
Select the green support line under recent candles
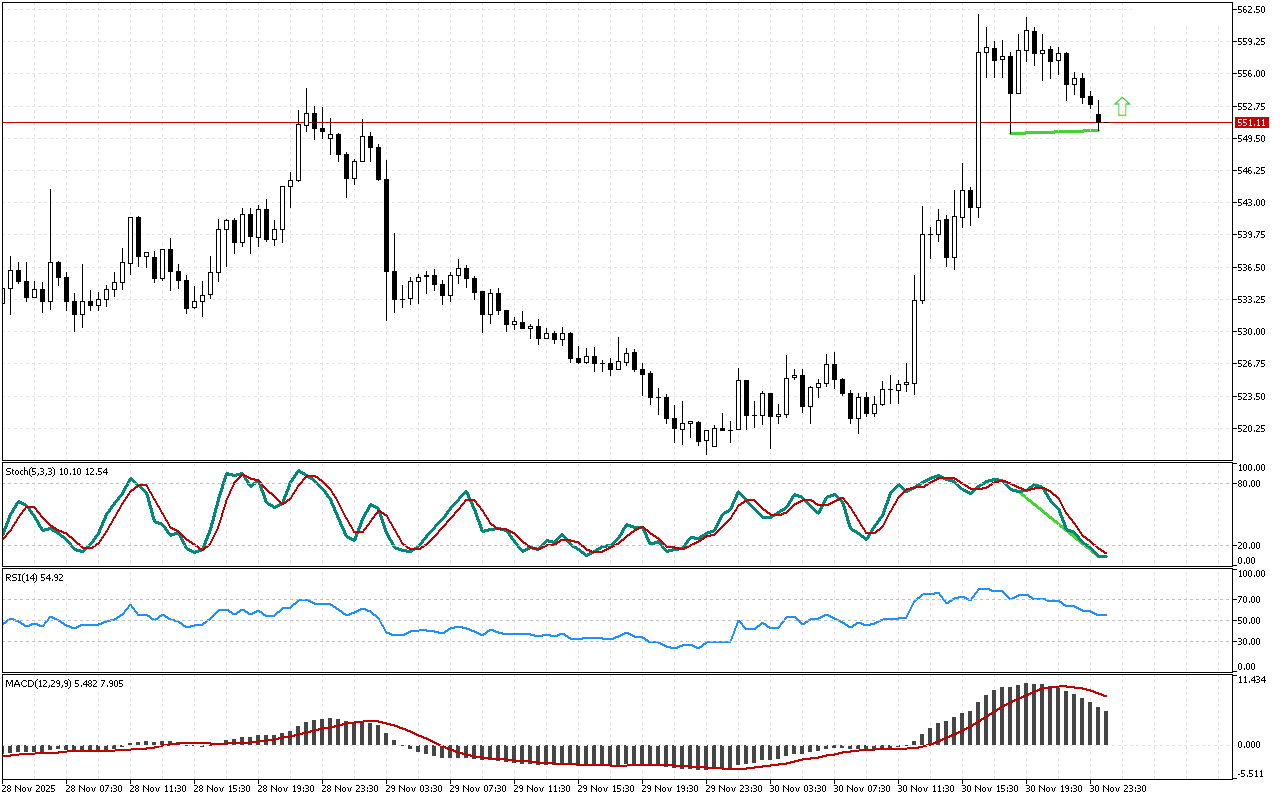point(1055,132)
